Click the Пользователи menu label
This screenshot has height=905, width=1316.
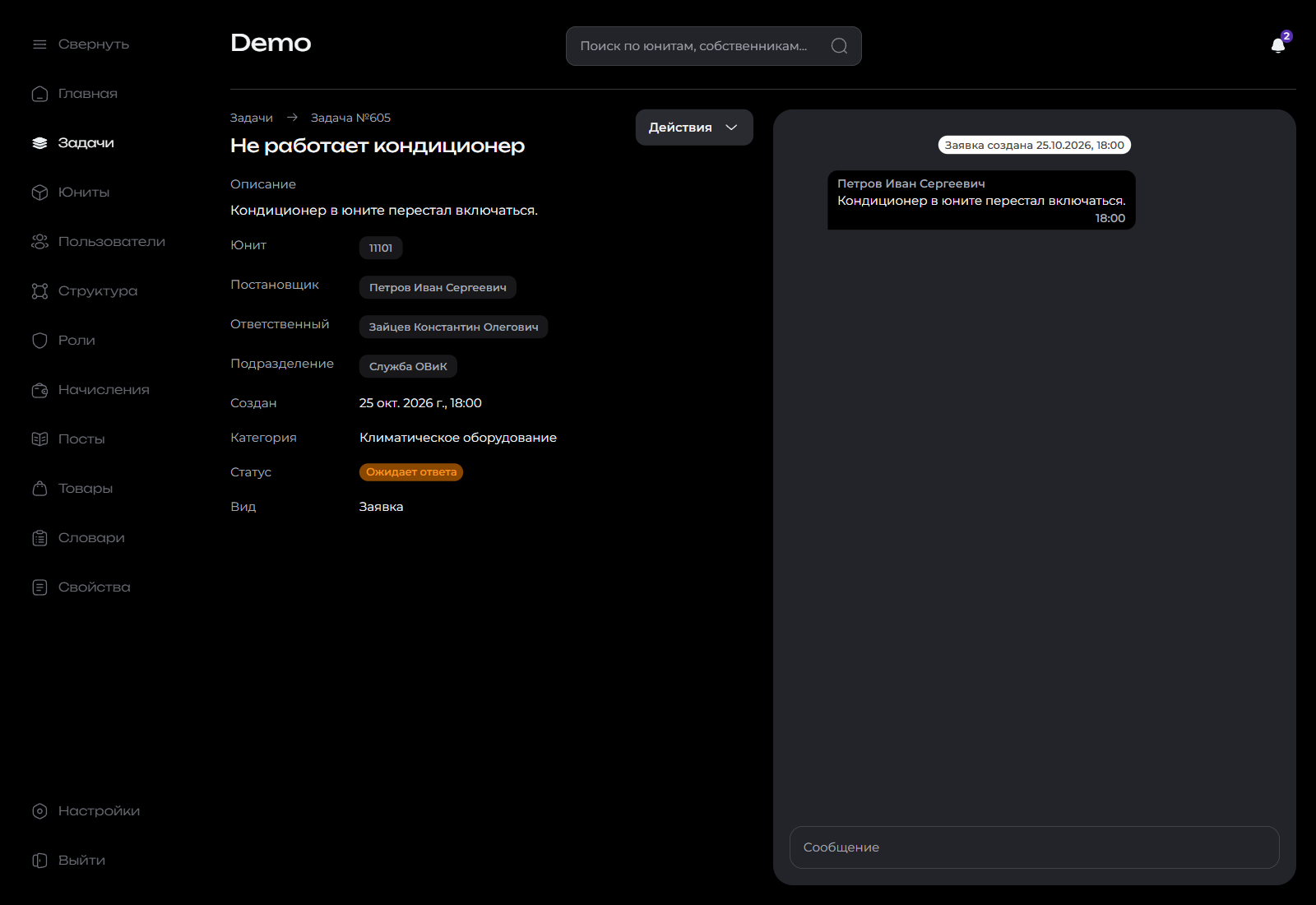tap(112, 242)
